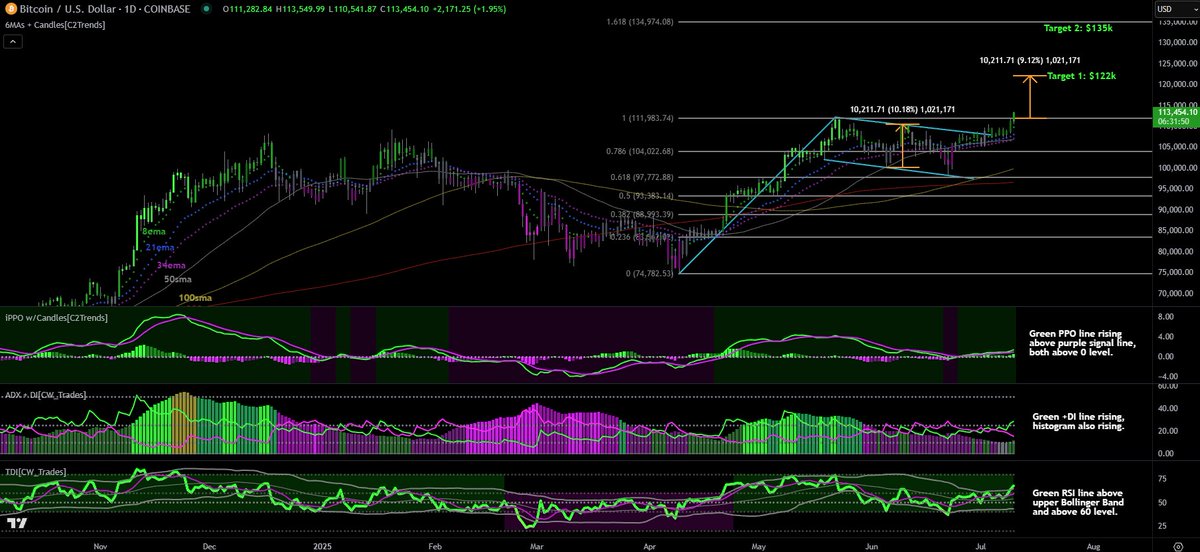
Task: Collapse the indicator legend with the arrow
Action: pos(14,42)
